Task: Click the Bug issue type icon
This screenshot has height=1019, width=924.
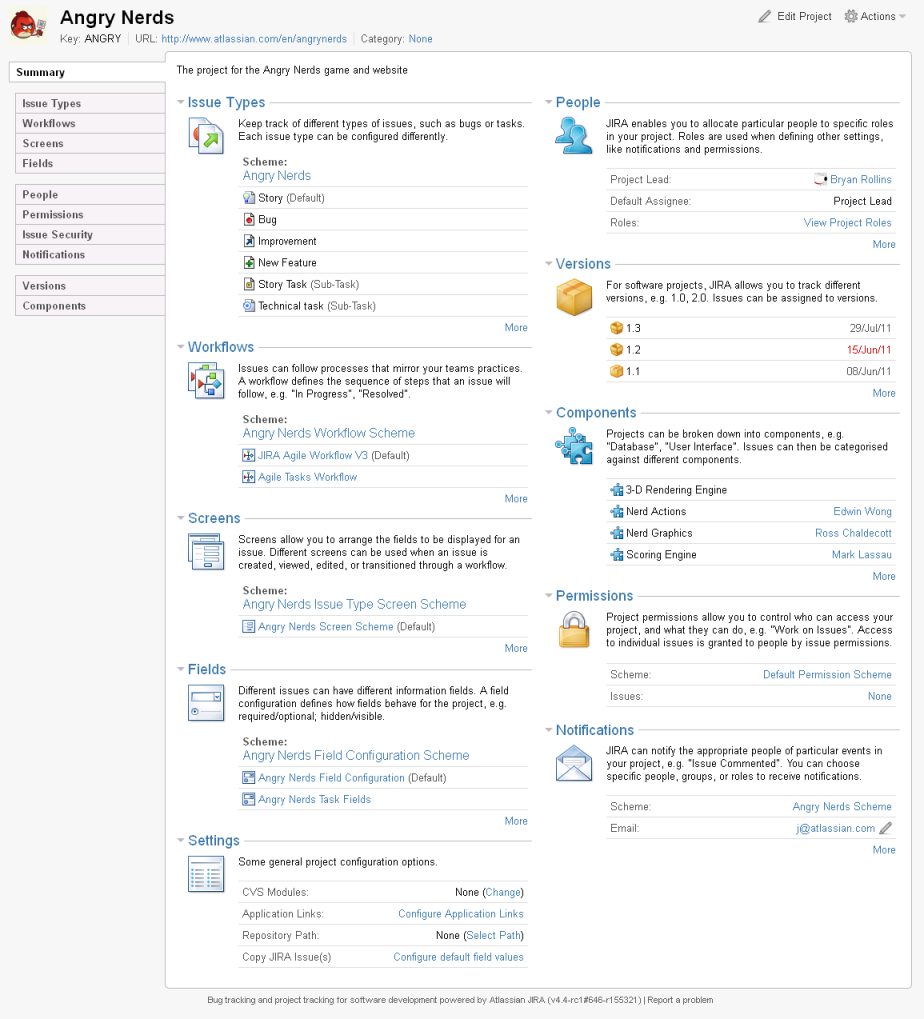Action: pyautogui.click(x=249, y=220)
